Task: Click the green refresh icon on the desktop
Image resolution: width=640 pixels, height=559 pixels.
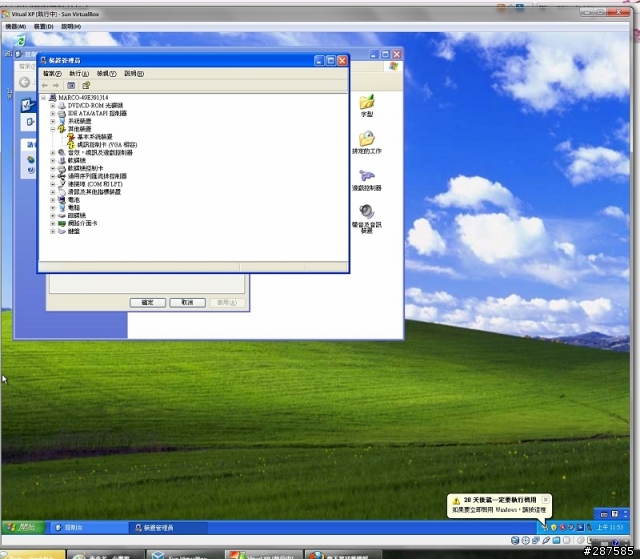Action: click(x=19, y=40)
